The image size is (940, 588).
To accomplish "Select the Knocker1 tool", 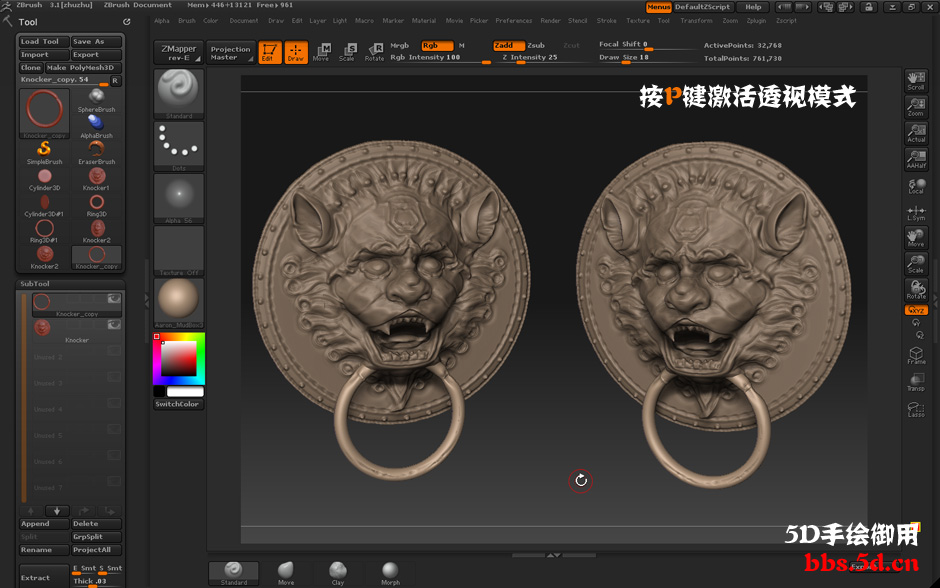I will tap(96, 179).
